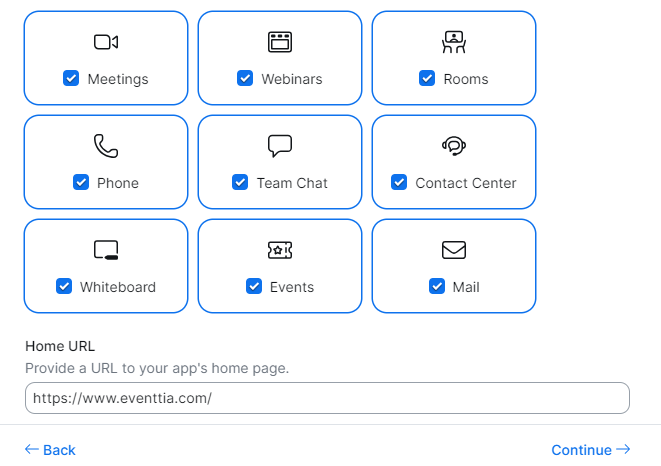Uncheck the Meetings checkbox
Image resolution: width=661 pixels, height=466 pixels.
pos(71,79)
